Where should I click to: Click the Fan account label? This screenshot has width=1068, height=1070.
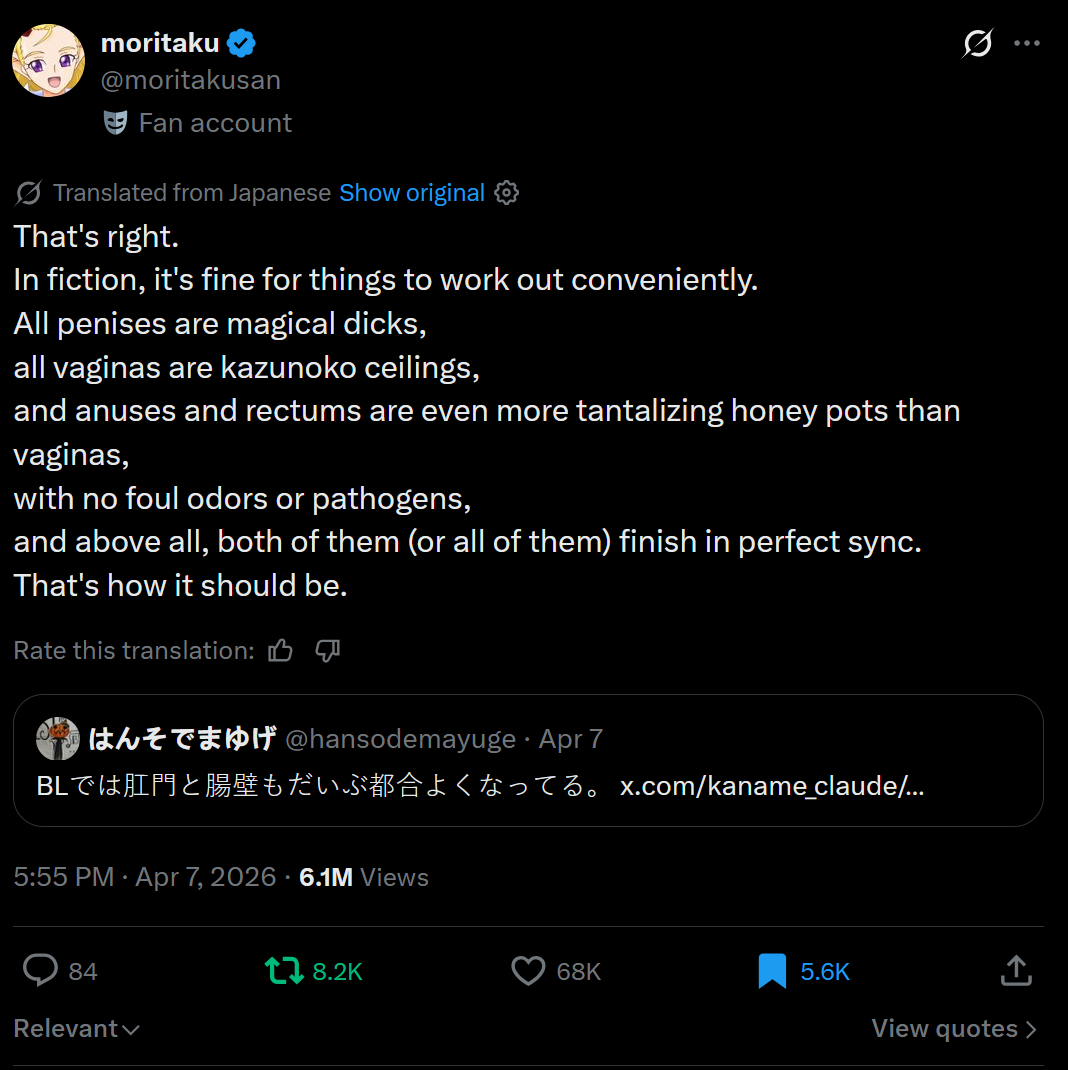[215, 123]
